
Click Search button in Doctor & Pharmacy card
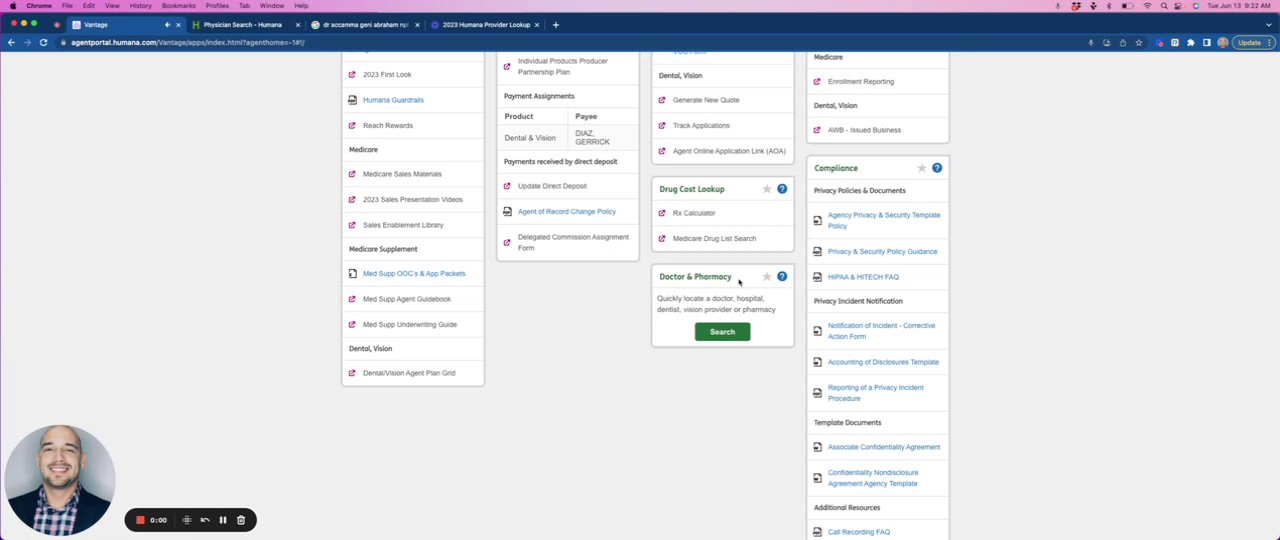[x=722, y=332]
